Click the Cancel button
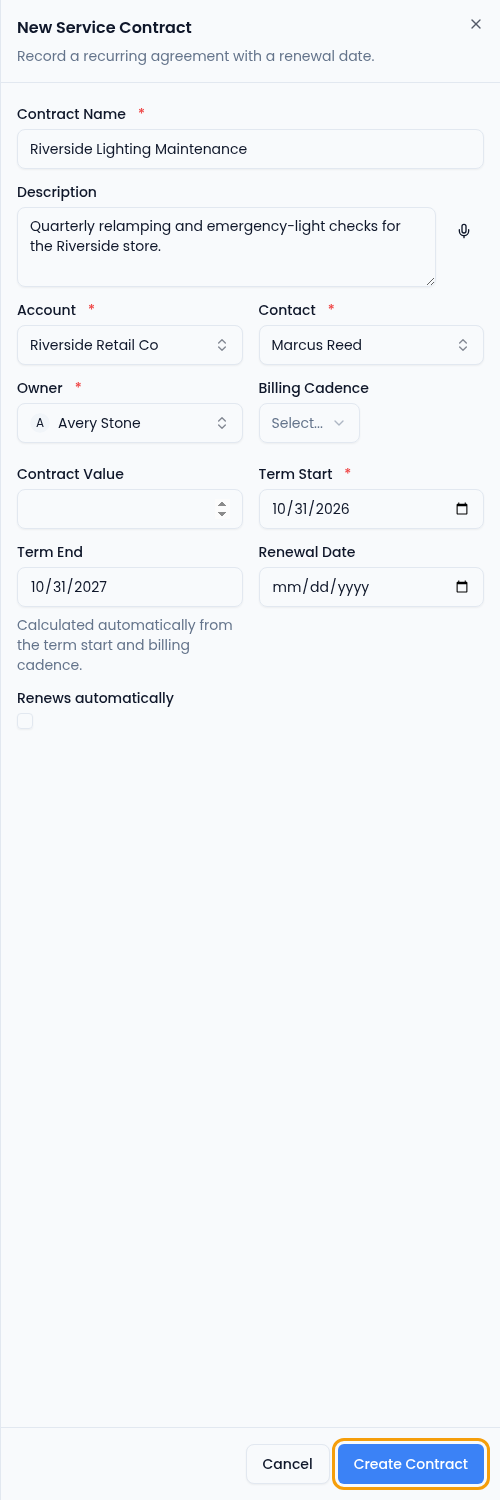The image size is (500, 1500). coord(287,1464)
